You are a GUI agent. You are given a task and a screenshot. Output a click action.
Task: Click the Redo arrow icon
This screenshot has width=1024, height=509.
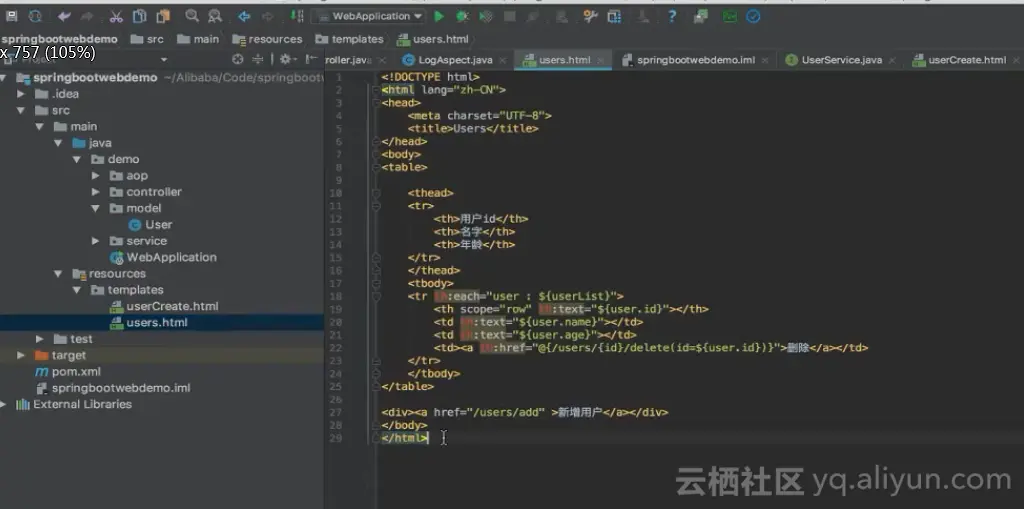(x=86, y=16)
